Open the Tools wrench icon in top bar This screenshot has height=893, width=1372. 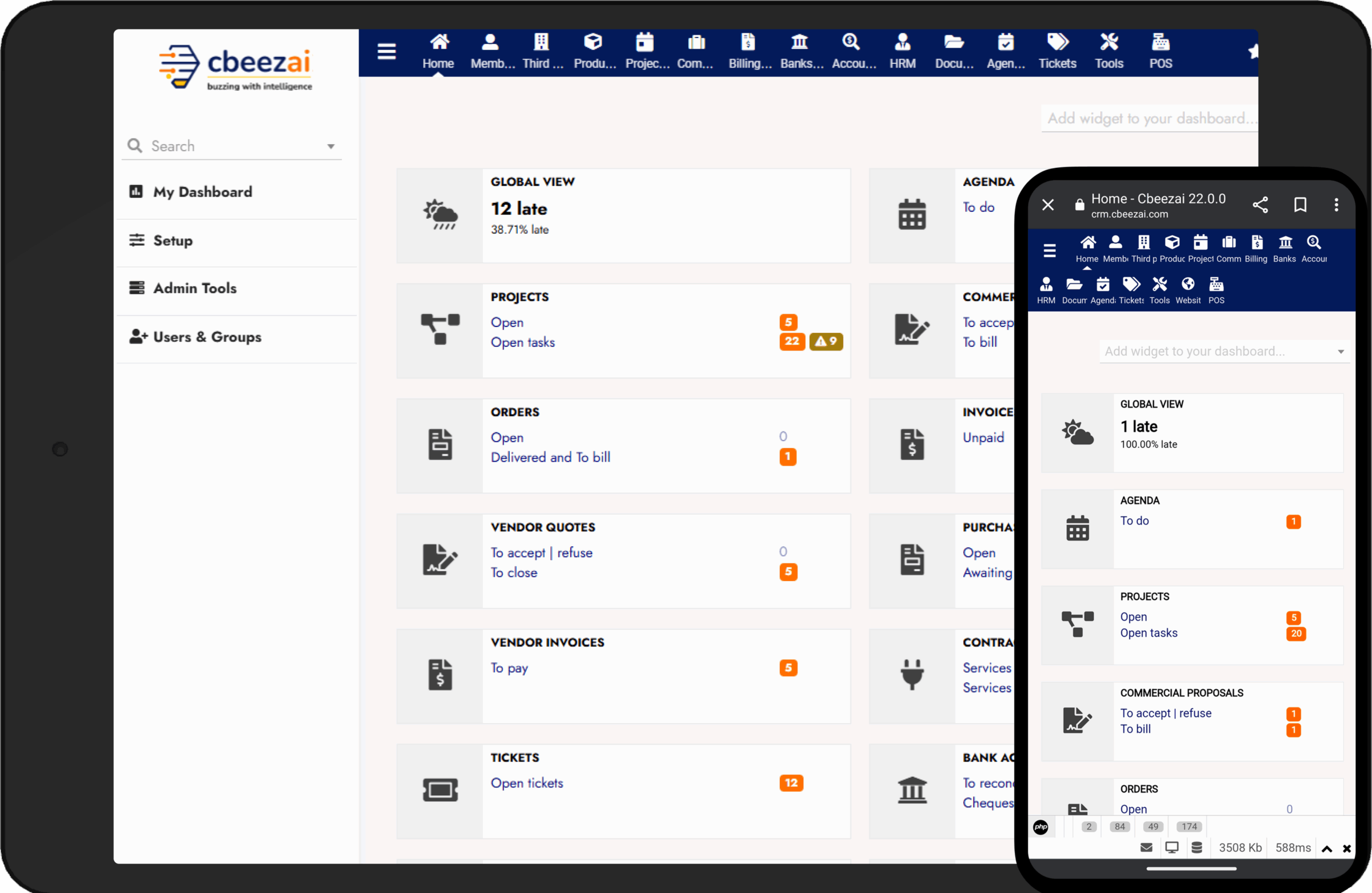pos(1108,42)
